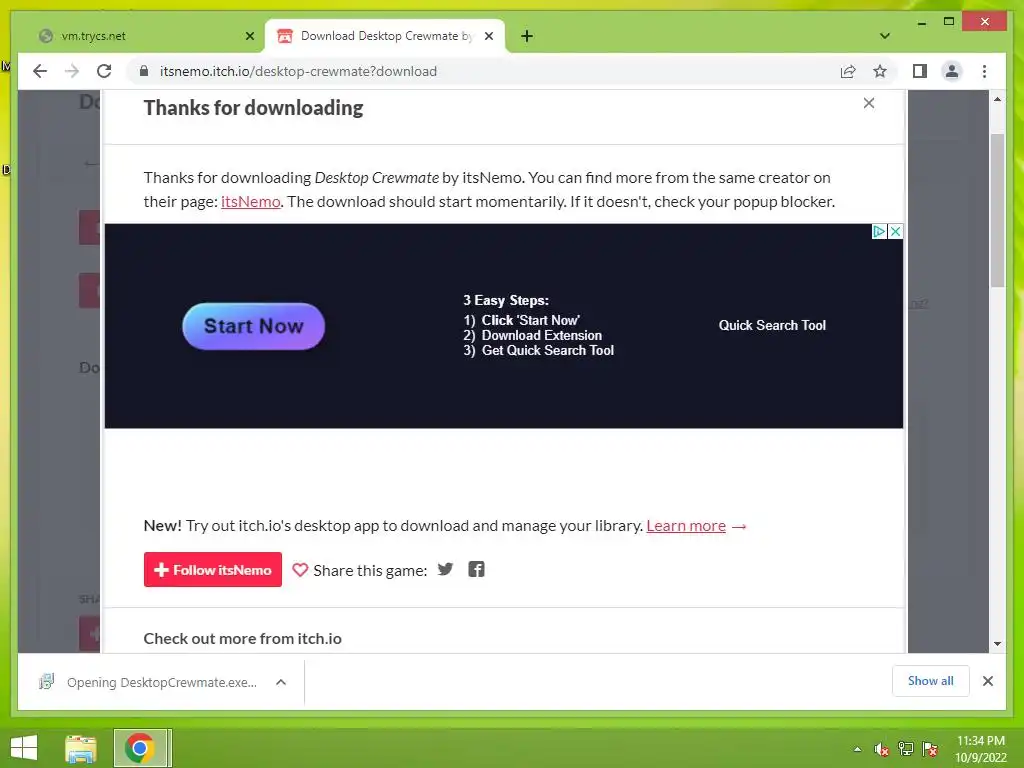The width and height of the screenshot is (1024, 768).
Task: Click the vertical scrollbar thumb
Action: click(997, 210)
